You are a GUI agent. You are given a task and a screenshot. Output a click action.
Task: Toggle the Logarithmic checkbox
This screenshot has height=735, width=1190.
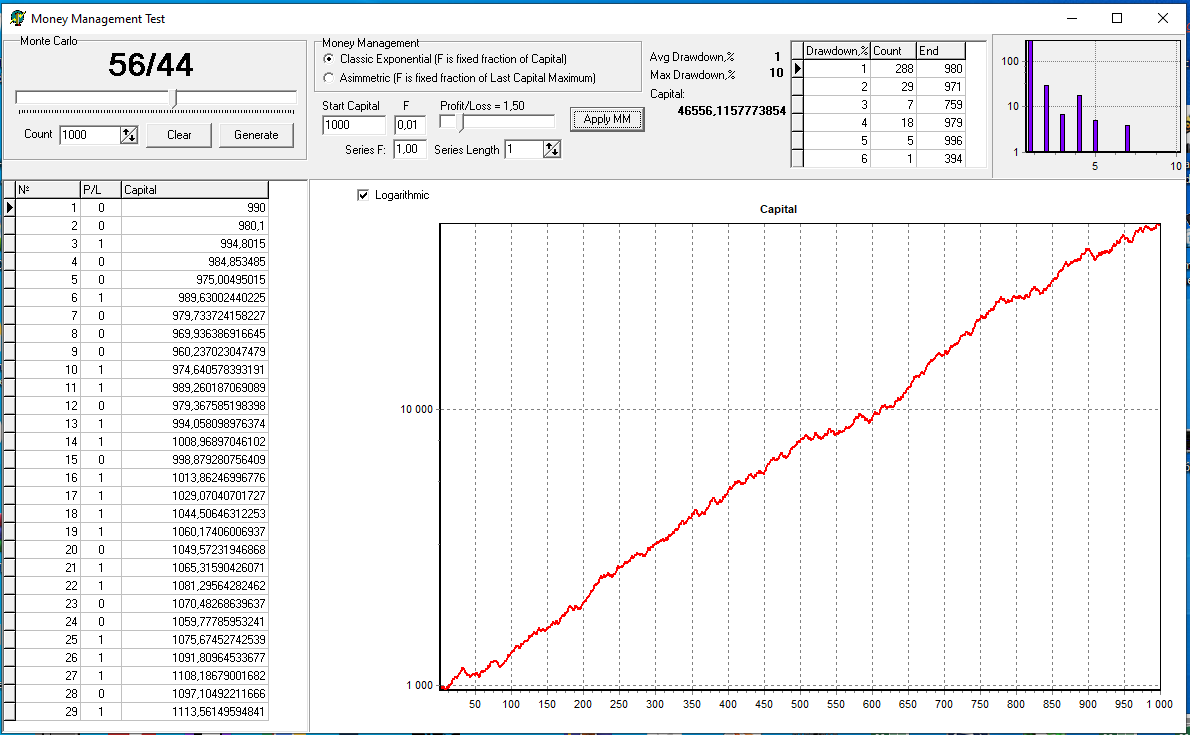point(363,195)
